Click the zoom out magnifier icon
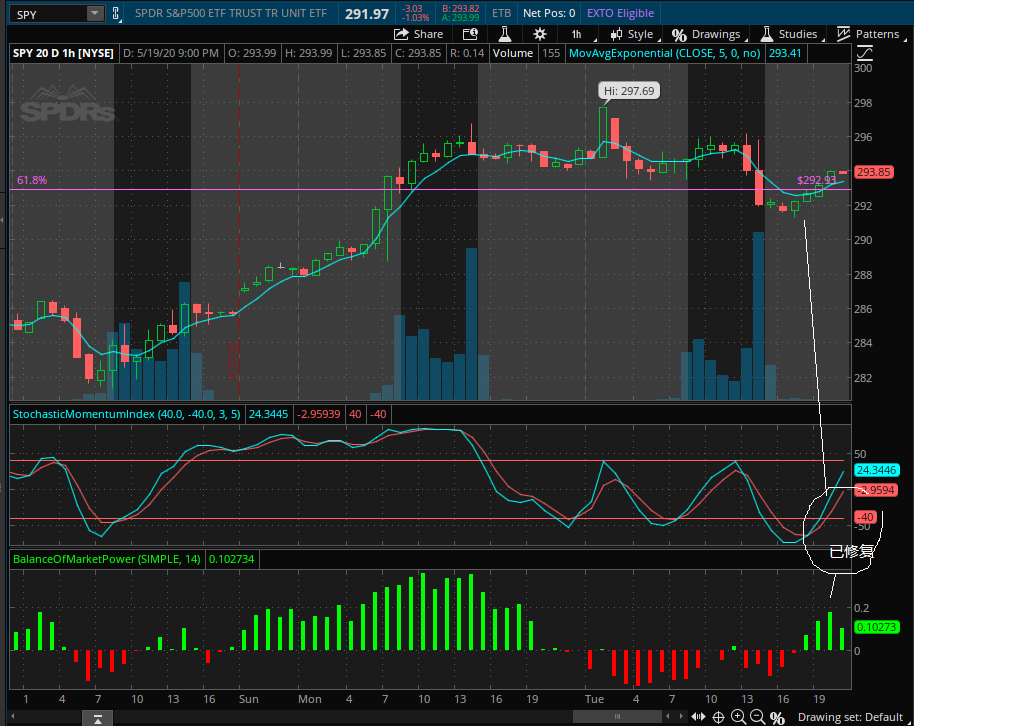1035x726 pixels. click(758, 717)
